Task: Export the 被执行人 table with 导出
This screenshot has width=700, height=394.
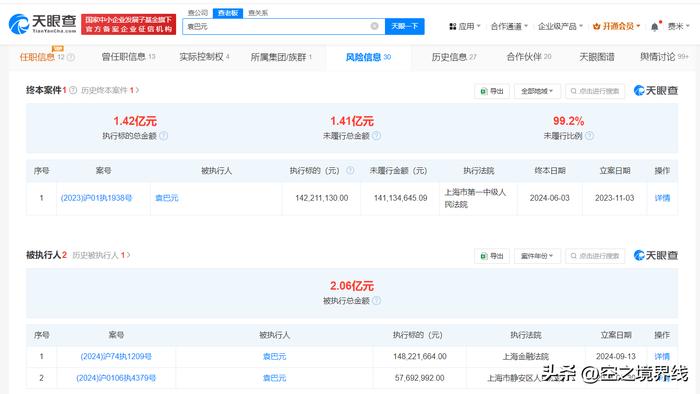Action: (x=492, y=256)
